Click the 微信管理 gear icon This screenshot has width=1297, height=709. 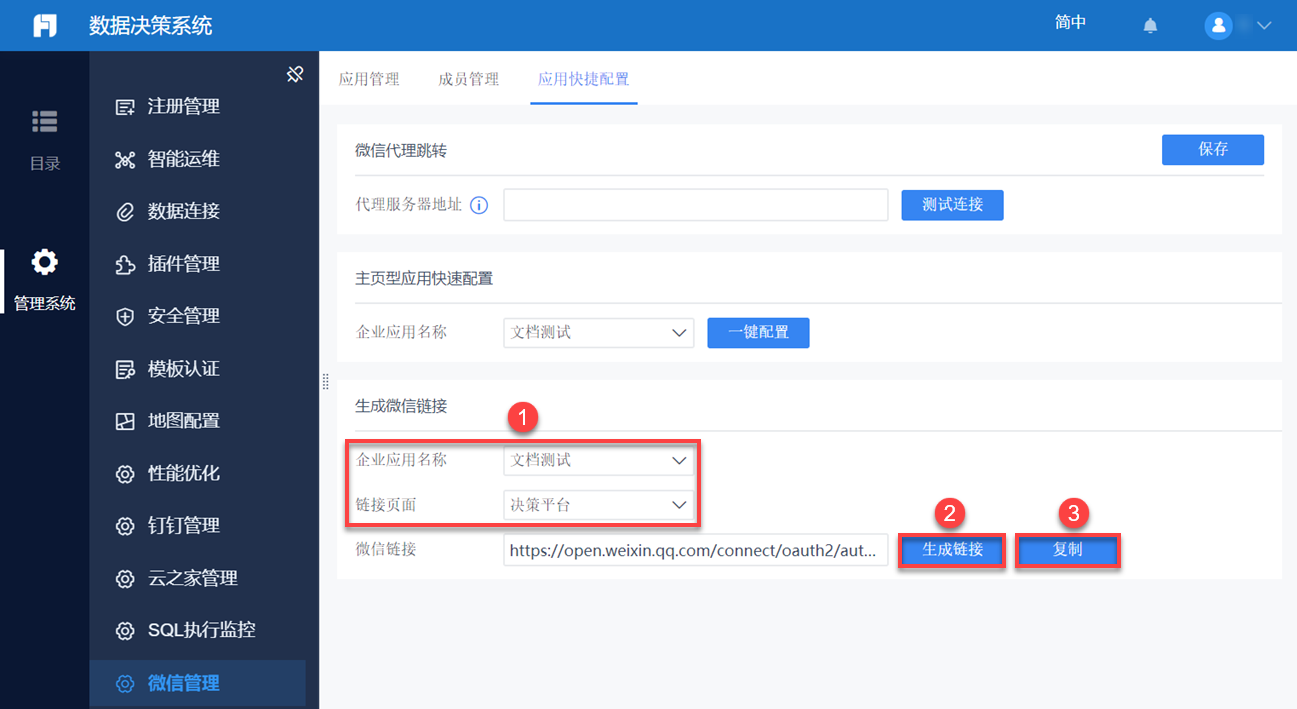(125, 684)
